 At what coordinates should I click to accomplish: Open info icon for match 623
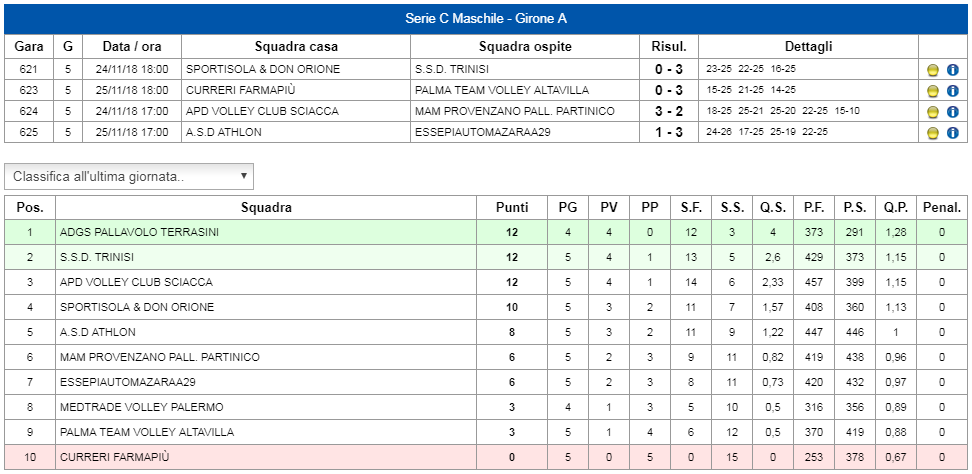pos(953,91)
